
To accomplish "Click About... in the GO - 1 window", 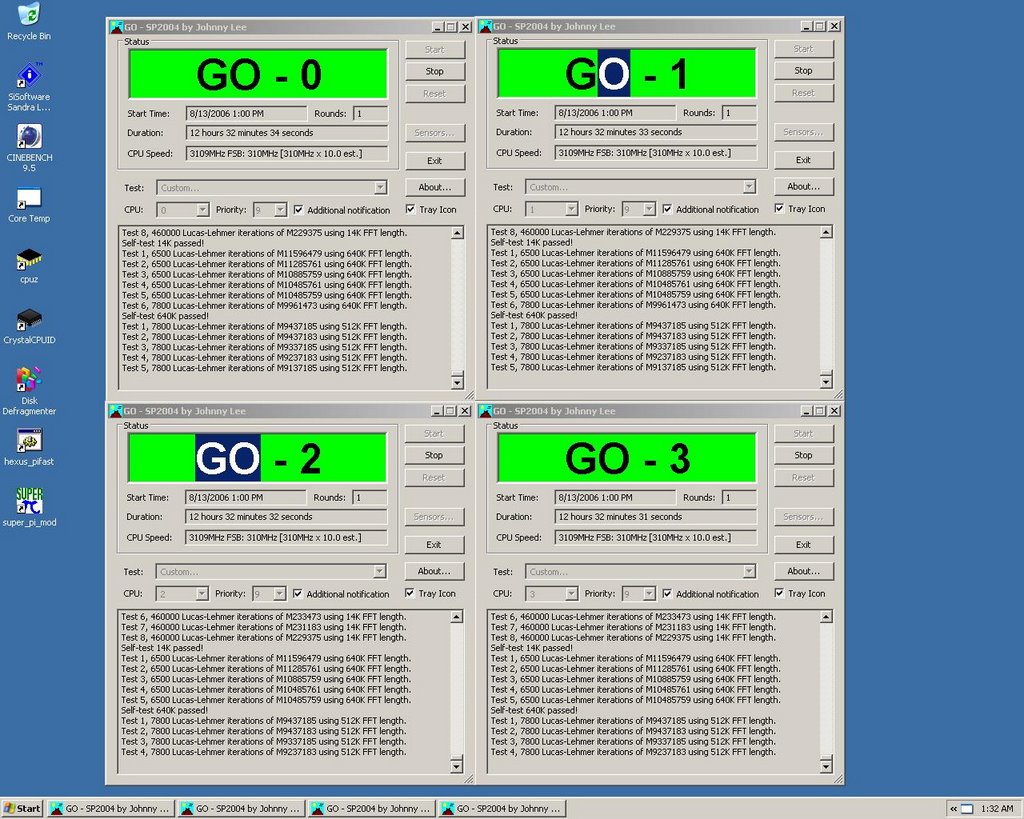I will click(x=804, y=186).
